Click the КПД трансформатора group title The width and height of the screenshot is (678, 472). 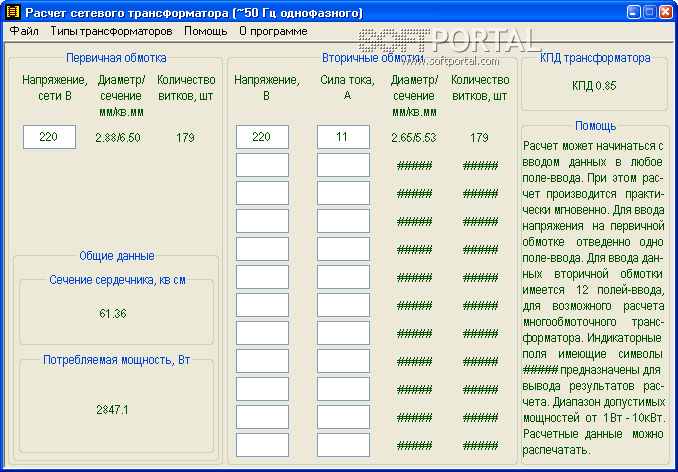595,58
